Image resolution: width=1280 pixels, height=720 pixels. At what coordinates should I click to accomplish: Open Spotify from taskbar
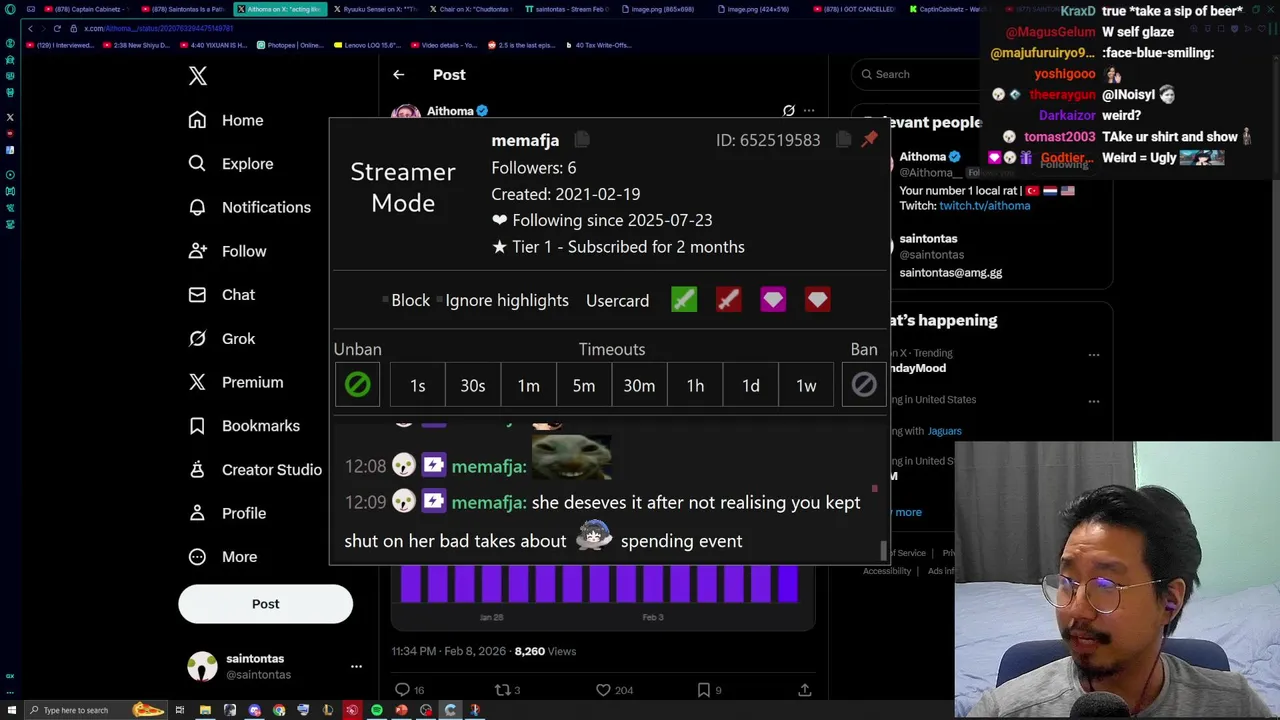(x=377, y=710)
